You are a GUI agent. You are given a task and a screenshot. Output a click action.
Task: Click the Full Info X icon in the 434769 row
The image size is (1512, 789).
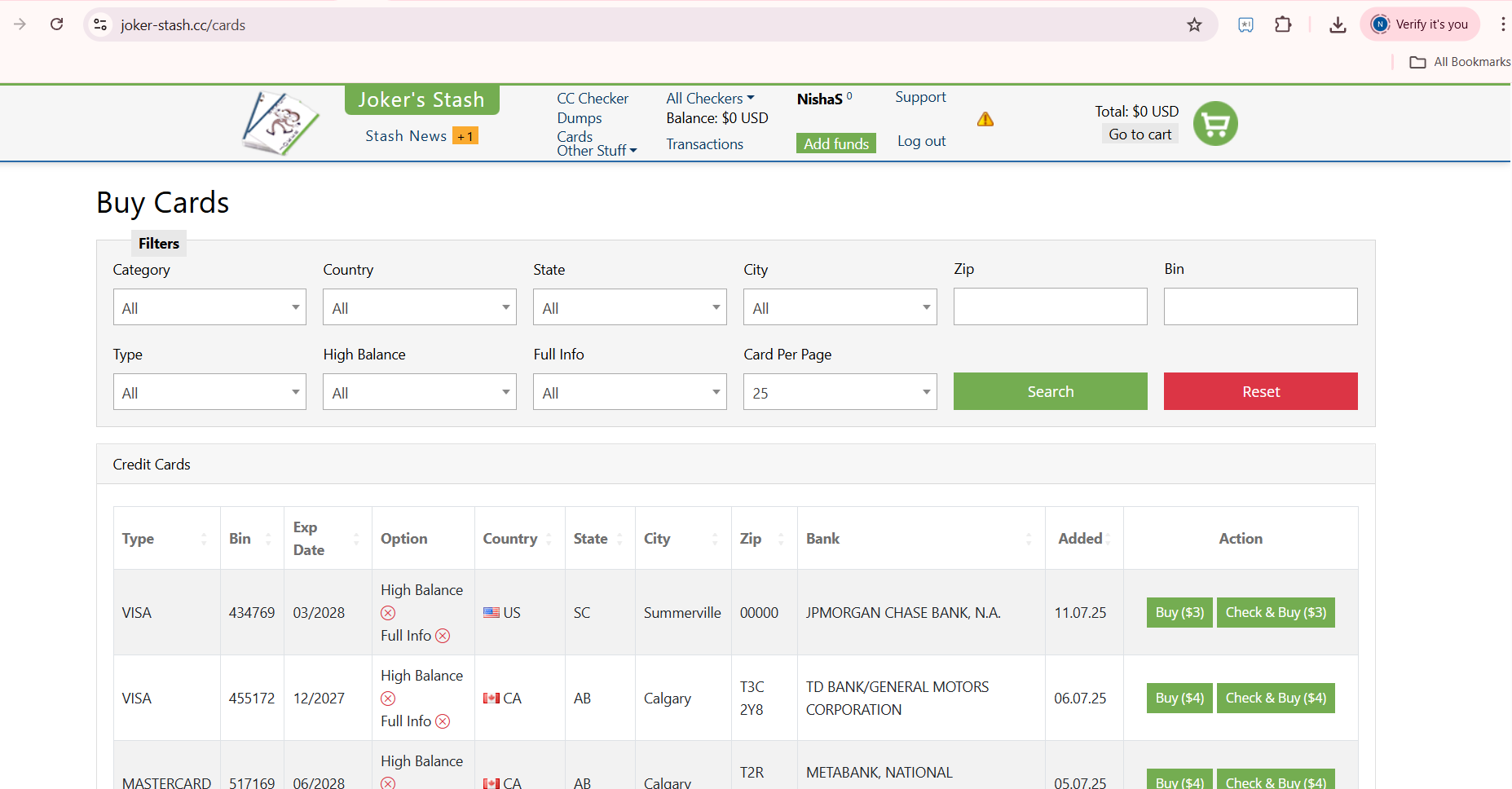coord(443,636)
